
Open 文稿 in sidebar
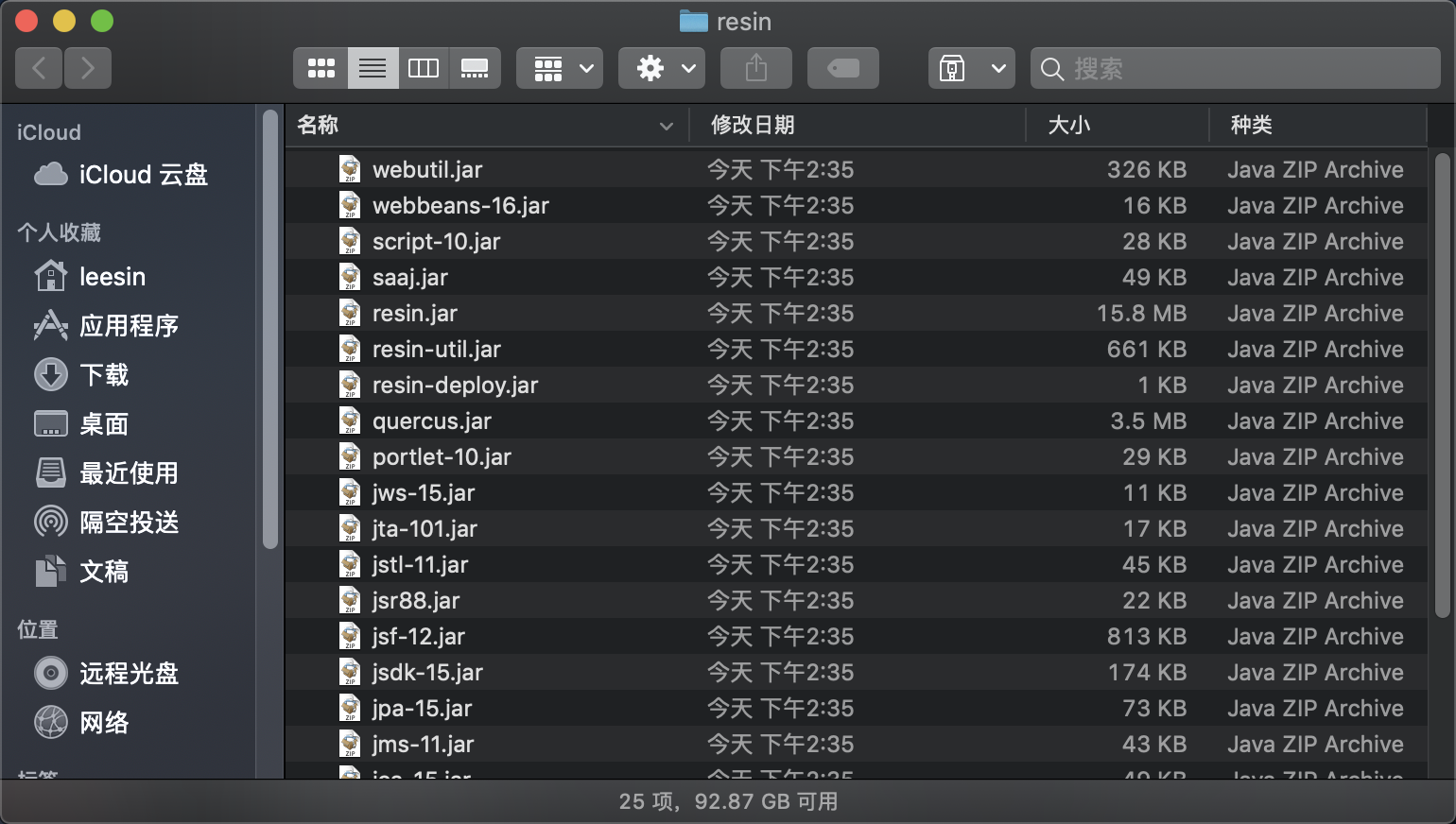(81, 572)
